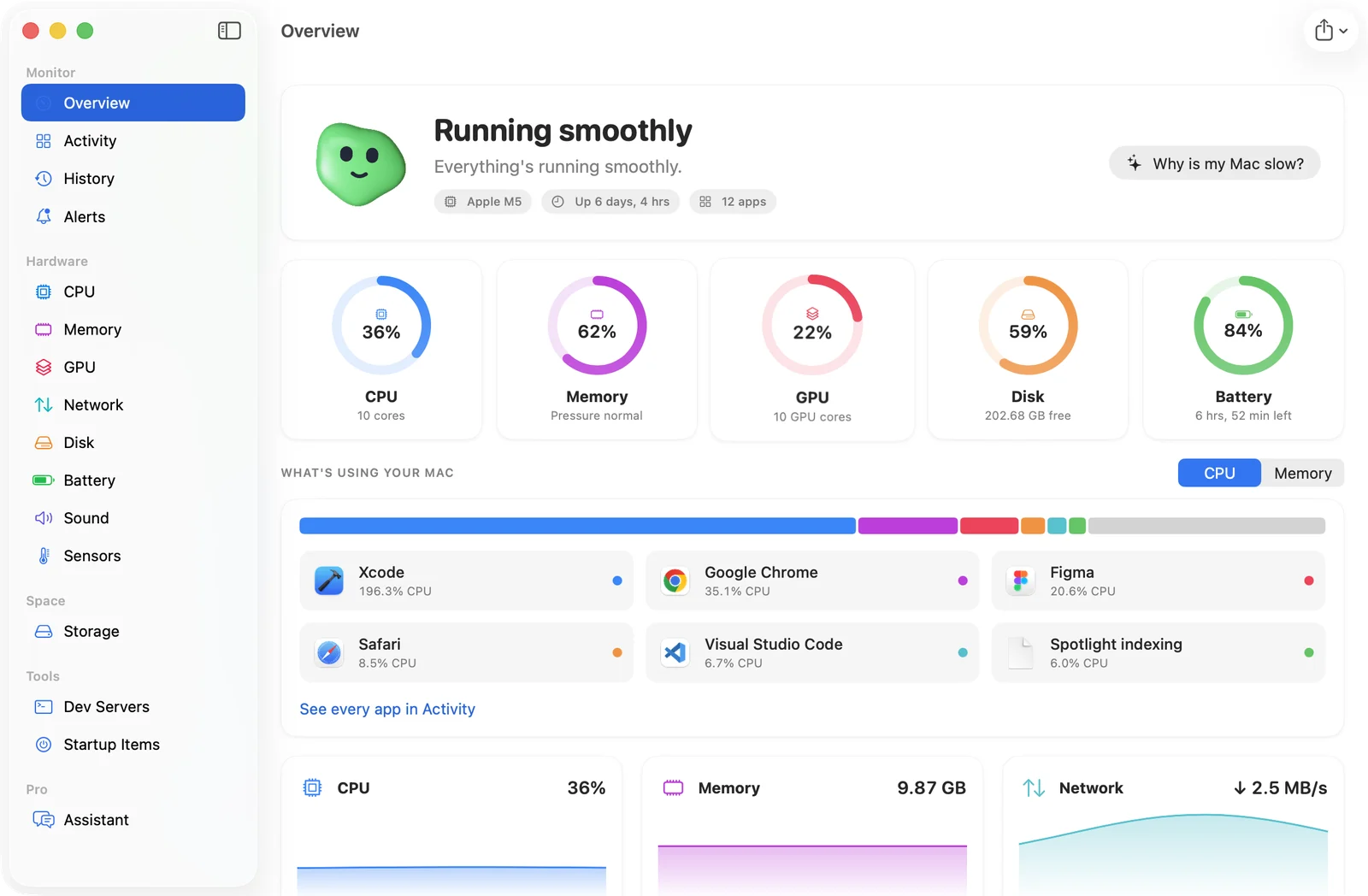Click Why is my Mac slow button
Image resolution: width=1368 pixels, height=896 pixels.
coord(1214,163)
